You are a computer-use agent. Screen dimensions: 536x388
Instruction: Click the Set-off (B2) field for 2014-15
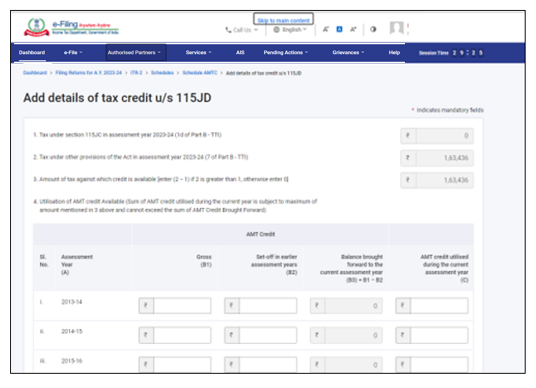point(260,335)
